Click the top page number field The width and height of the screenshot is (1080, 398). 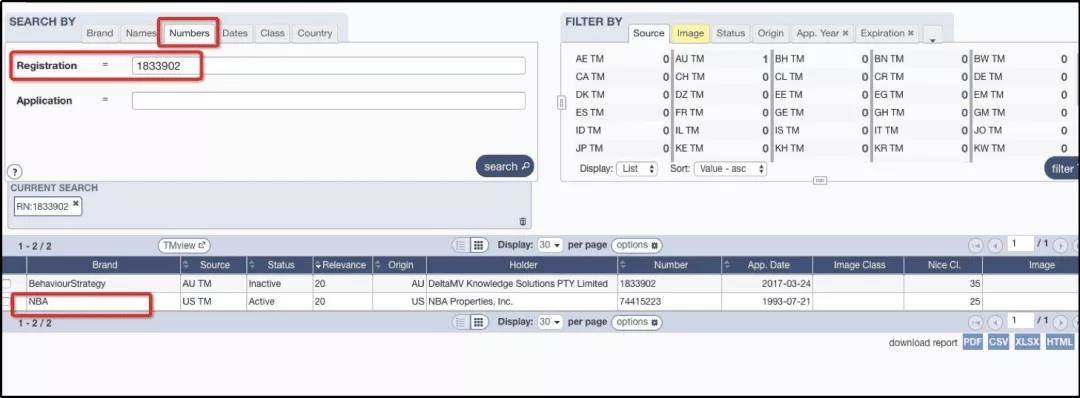1021,244
